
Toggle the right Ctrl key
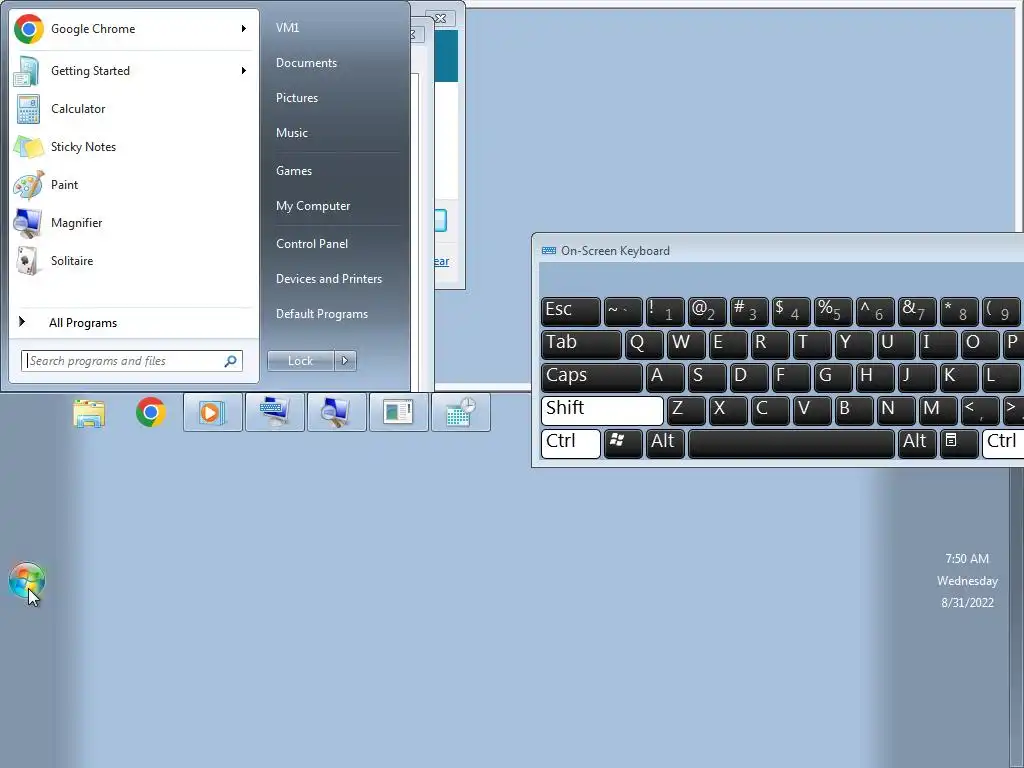coord(1003,443)
